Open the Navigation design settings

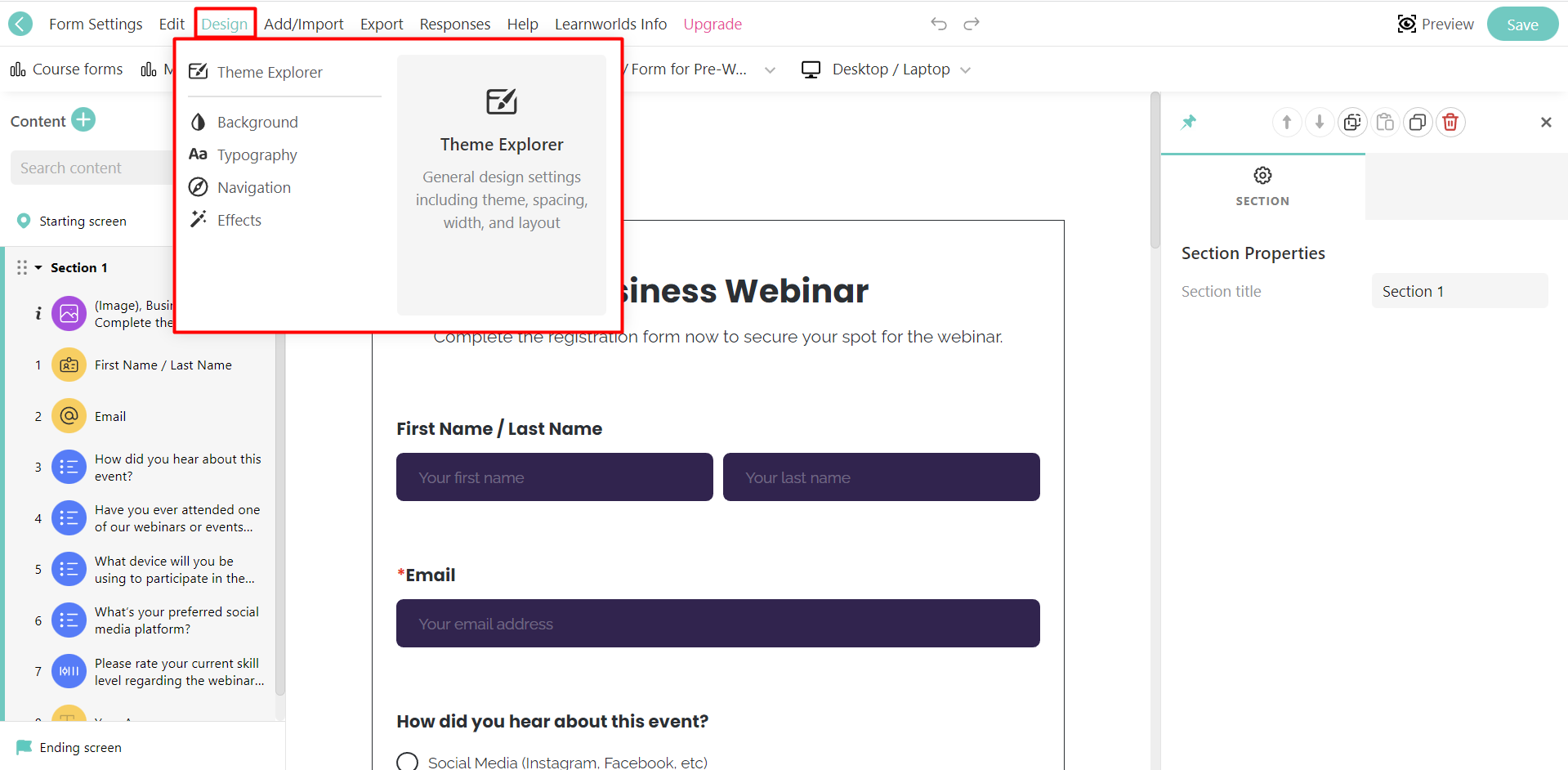(x=253, y=187)
